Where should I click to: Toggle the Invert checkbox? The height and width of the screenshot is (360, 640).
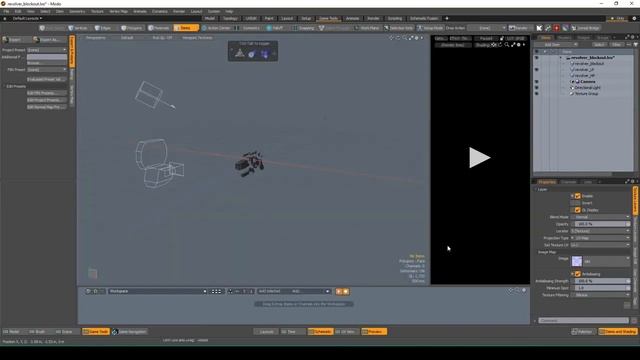(x=578, y=203)
